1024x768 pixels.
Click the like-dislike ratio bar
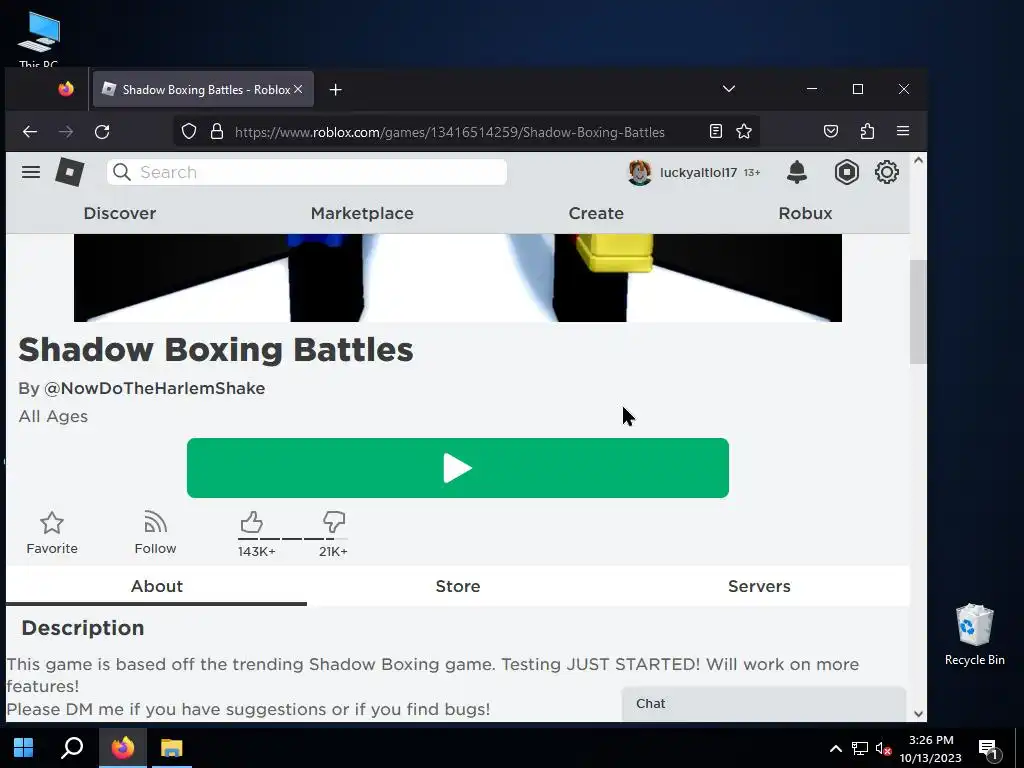coord(293,539)
